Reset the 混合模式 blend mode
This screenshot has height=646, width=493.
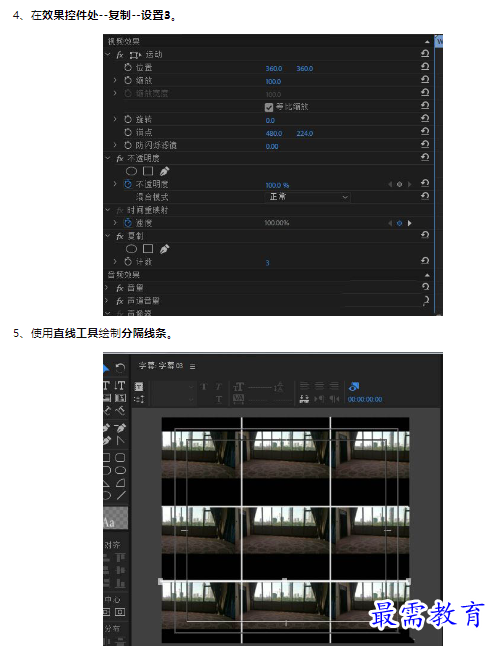click(x=425, y=197)
